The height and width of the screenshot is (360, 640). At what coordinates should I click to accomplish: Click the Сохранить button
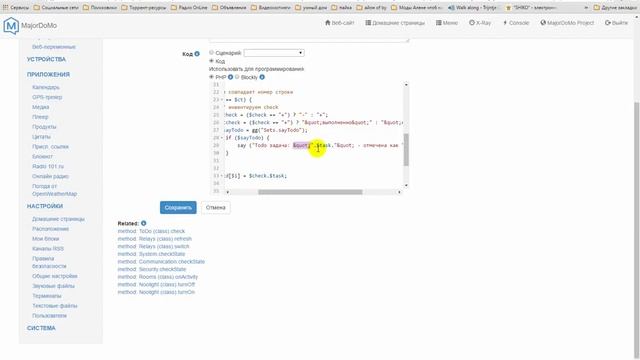[178, 207]
